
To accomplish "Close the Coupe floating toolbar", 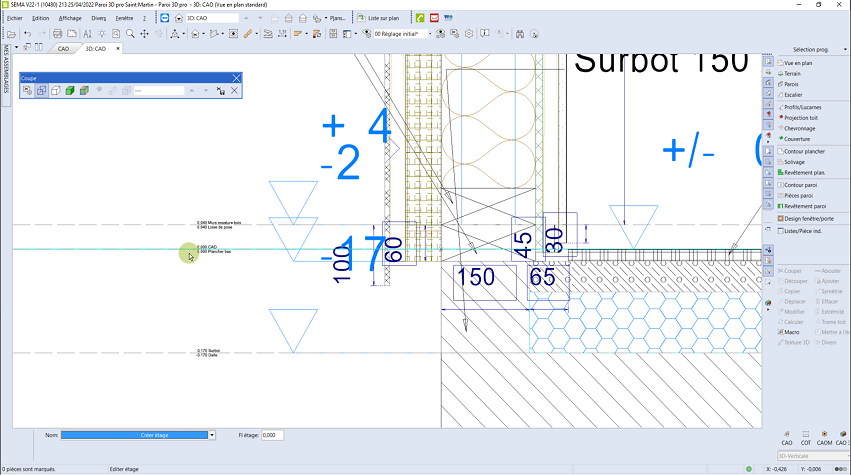I will point(236,77).
